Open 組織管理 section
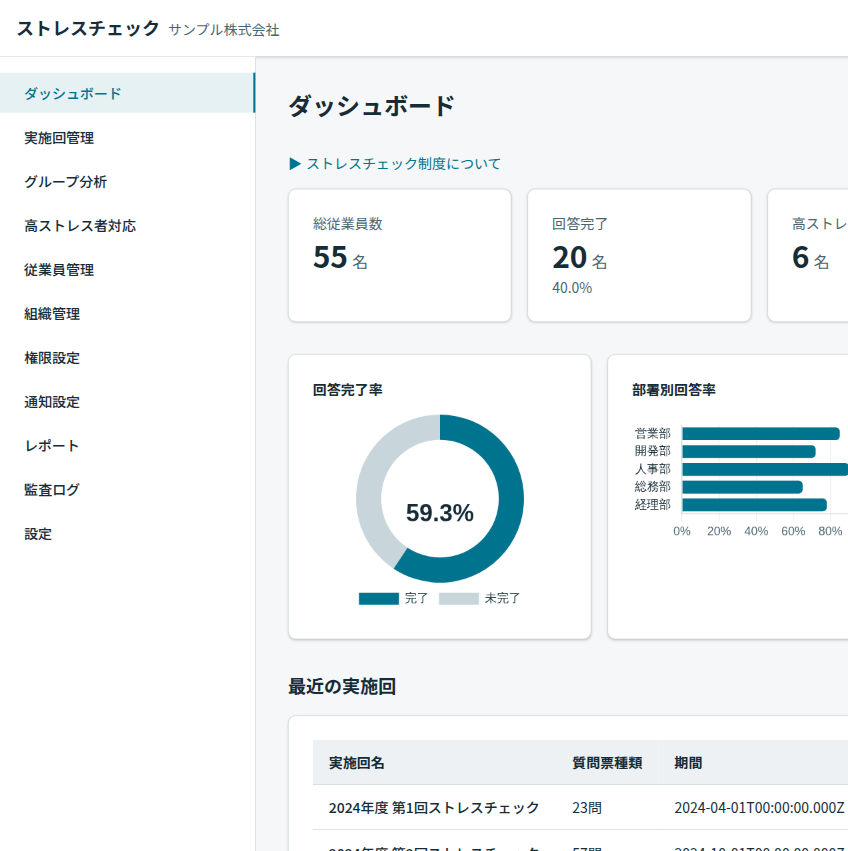The width and height of the screenshot is (848, 851). [52, 314]
